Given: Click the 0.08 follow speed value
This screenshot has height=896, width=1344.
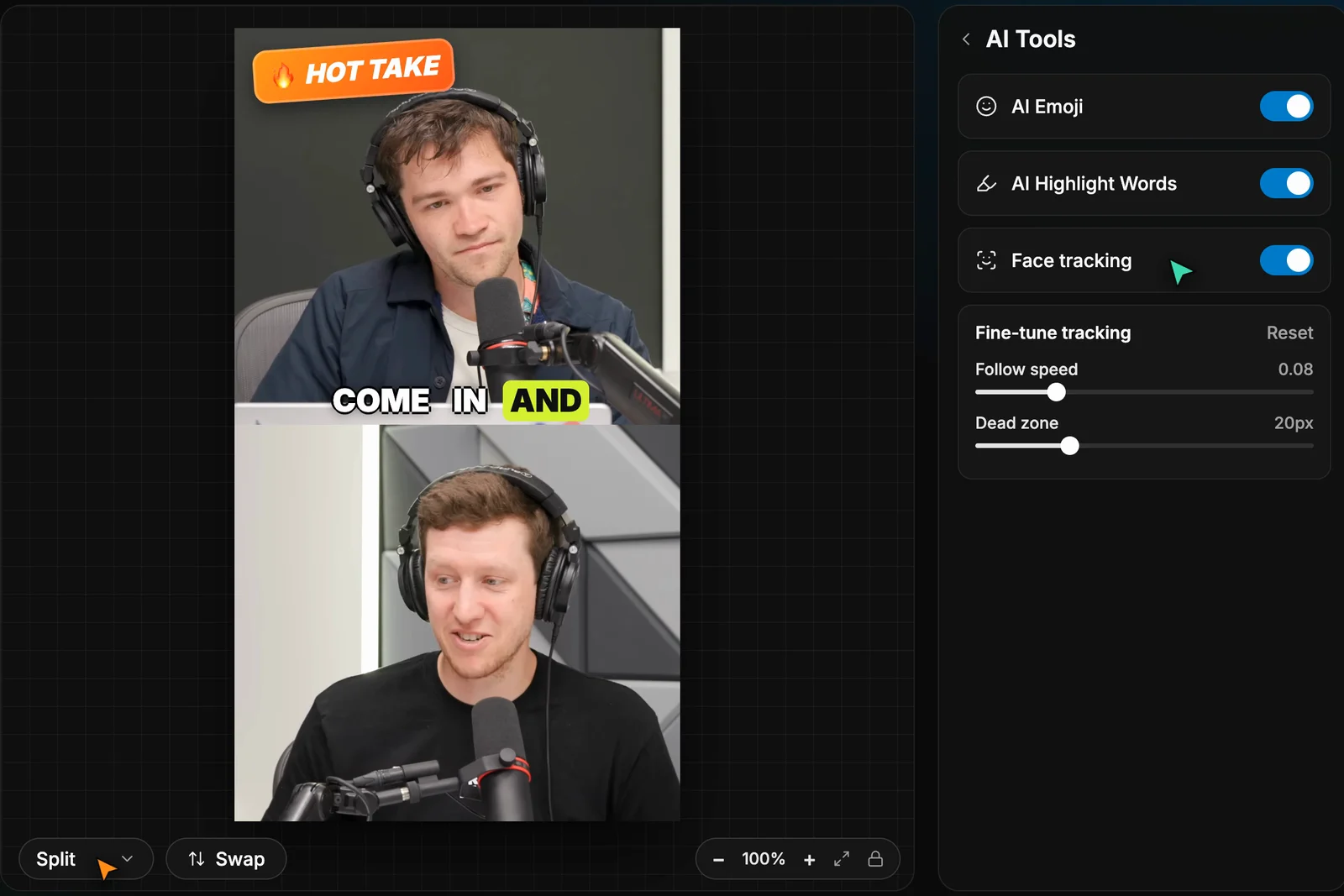Looking at the screenshot, I should (x=1295, y=369).
